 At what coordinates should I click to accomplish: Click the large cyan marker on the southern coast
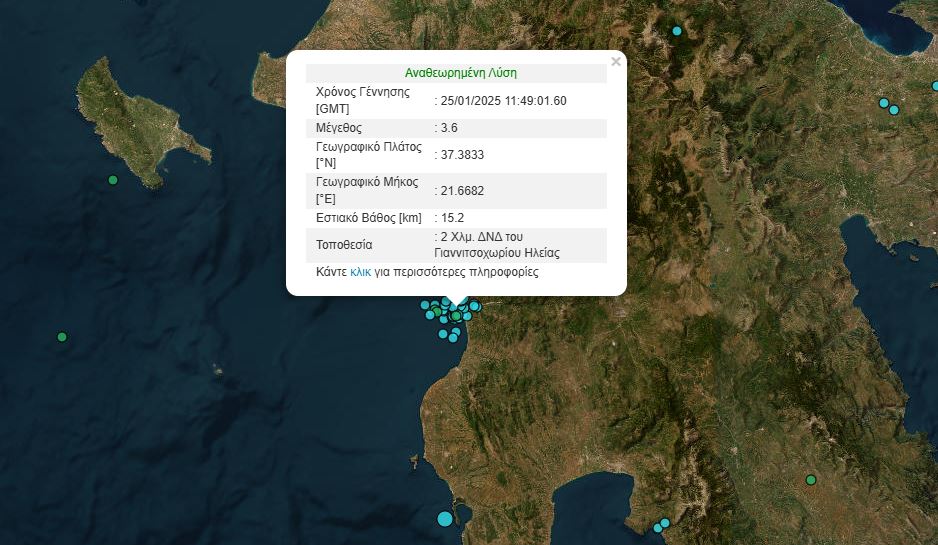[445, 518]
